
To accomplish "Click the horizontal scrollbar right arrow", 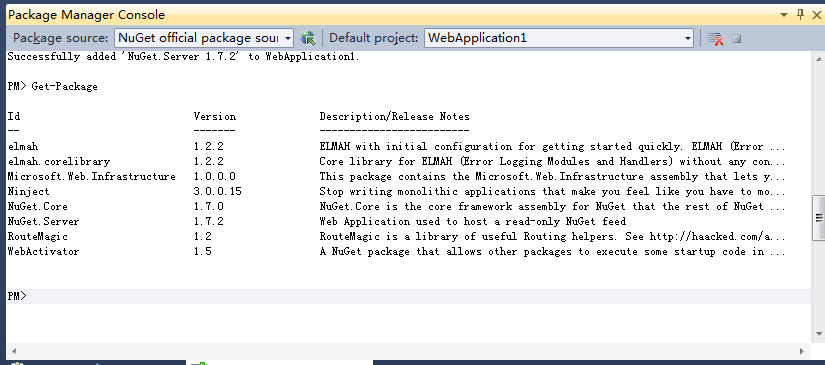I will (802, 350).
